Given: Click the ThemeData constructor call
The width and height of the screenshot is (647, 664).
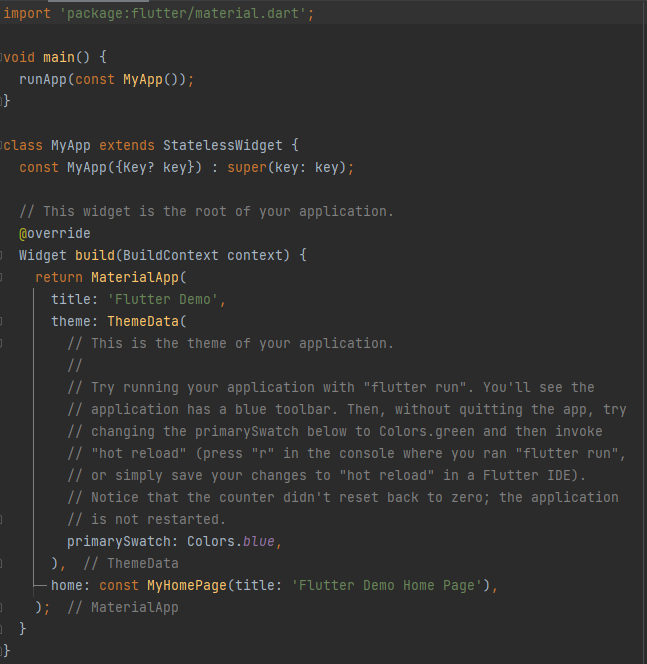Looking at the screenshot, I should coord(143,321).
